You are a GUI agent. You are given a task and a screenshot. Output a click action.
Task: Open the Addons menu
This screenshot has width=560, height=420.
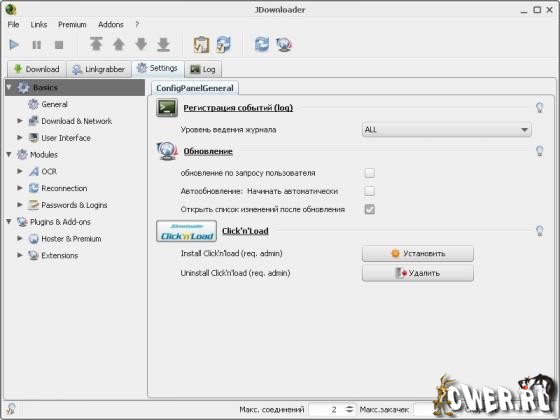coord(111,25)
